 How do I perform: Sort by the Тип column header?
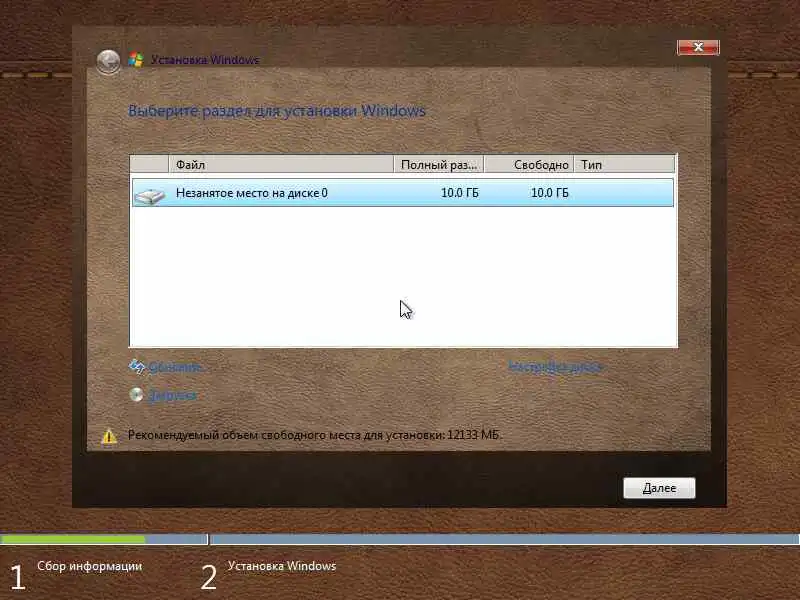click(624, 164)
